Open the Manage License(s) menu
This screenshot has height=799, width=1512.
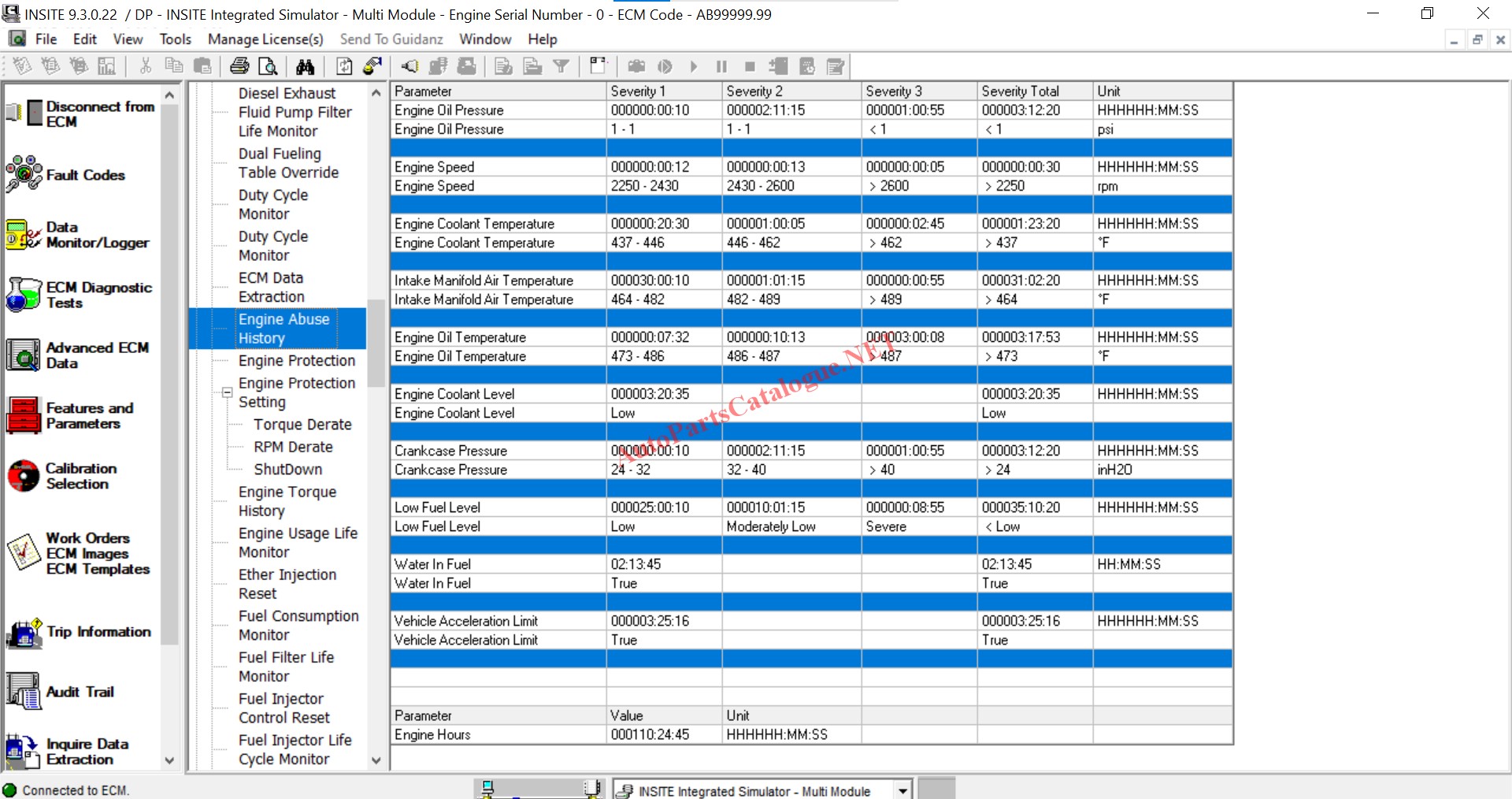tap(265, 39)
